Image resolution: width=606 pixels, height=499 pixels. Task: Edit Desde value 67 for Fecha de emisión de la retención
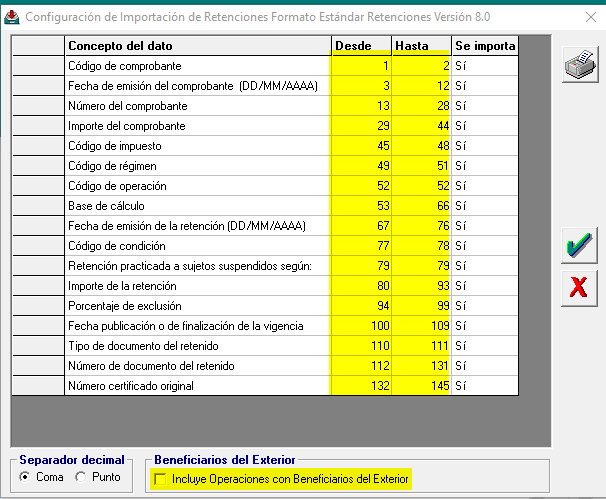(x=361, y=226)
